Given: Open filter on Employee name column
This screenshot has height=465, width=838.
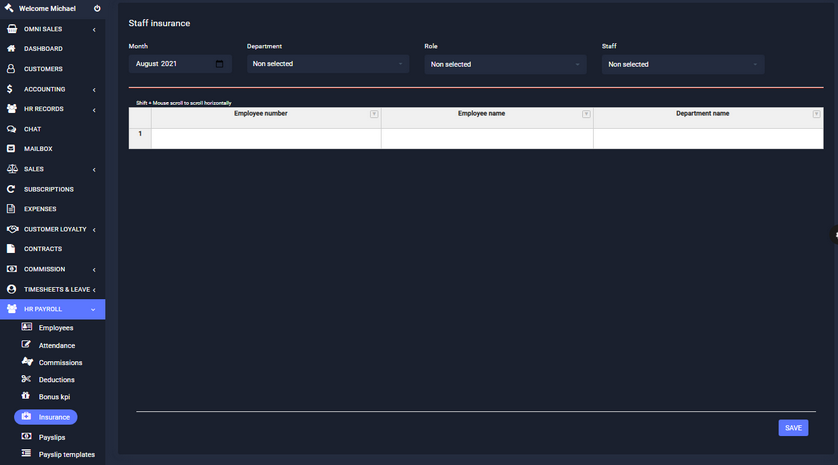Looking at the screenshot, I should tap(586, 114).
